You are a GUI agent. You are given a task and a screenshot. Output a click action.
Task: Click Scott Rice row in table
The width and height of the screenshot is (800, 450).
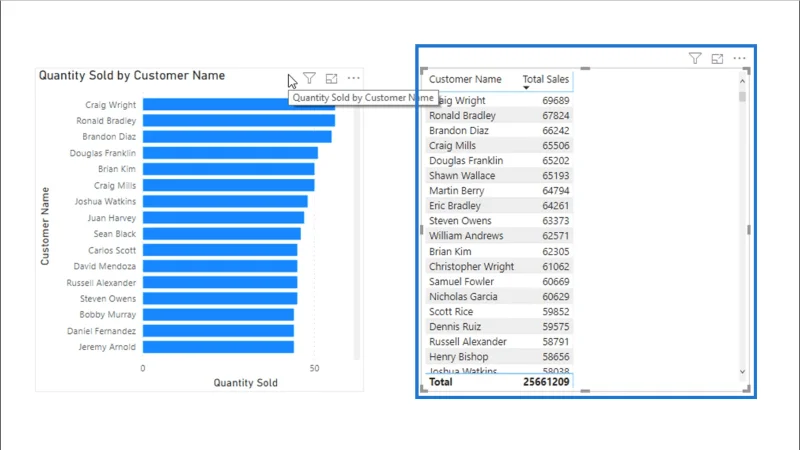[x=498, y=312]
